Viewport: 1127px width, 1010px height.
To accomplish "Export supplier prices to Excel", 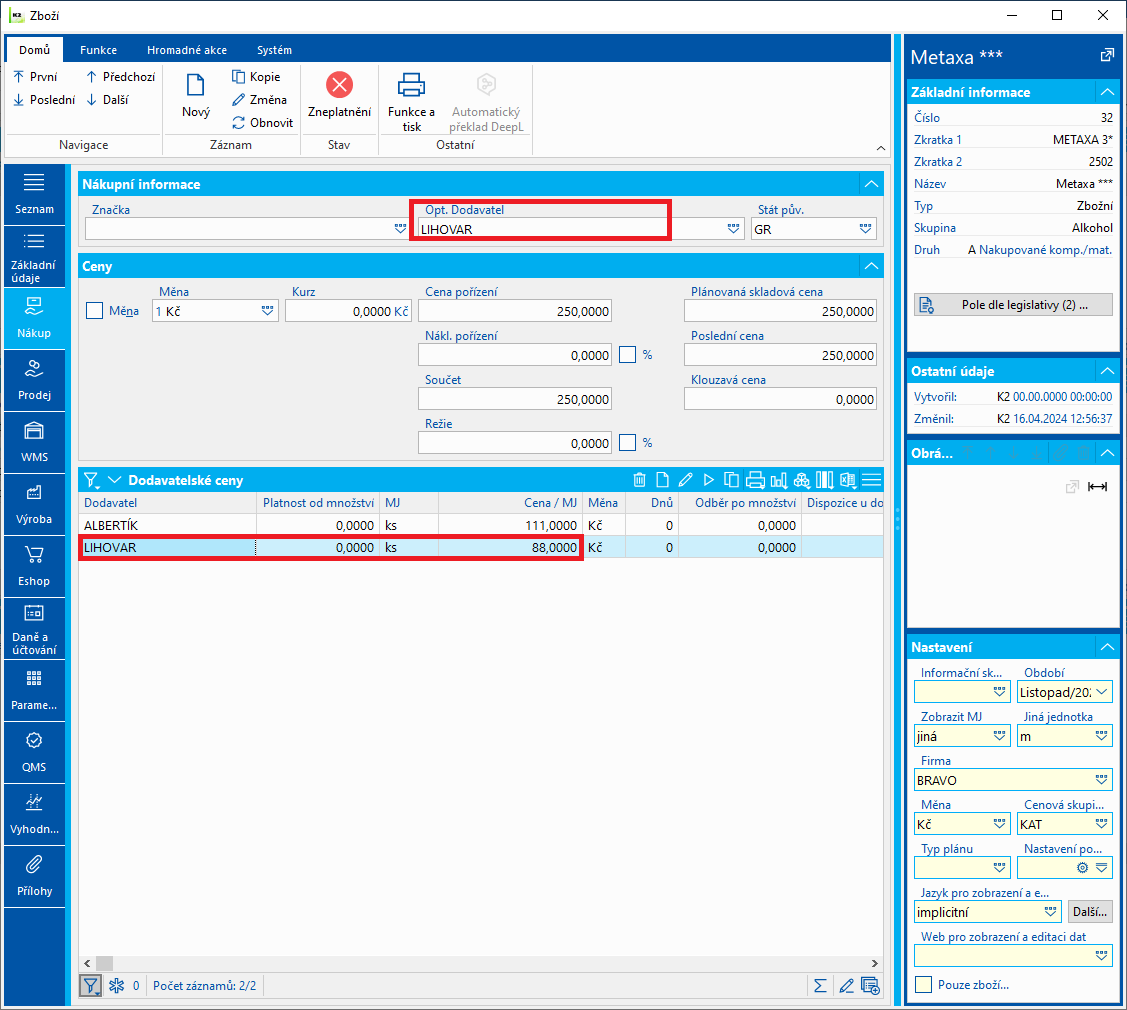I will tap(848, 479).
